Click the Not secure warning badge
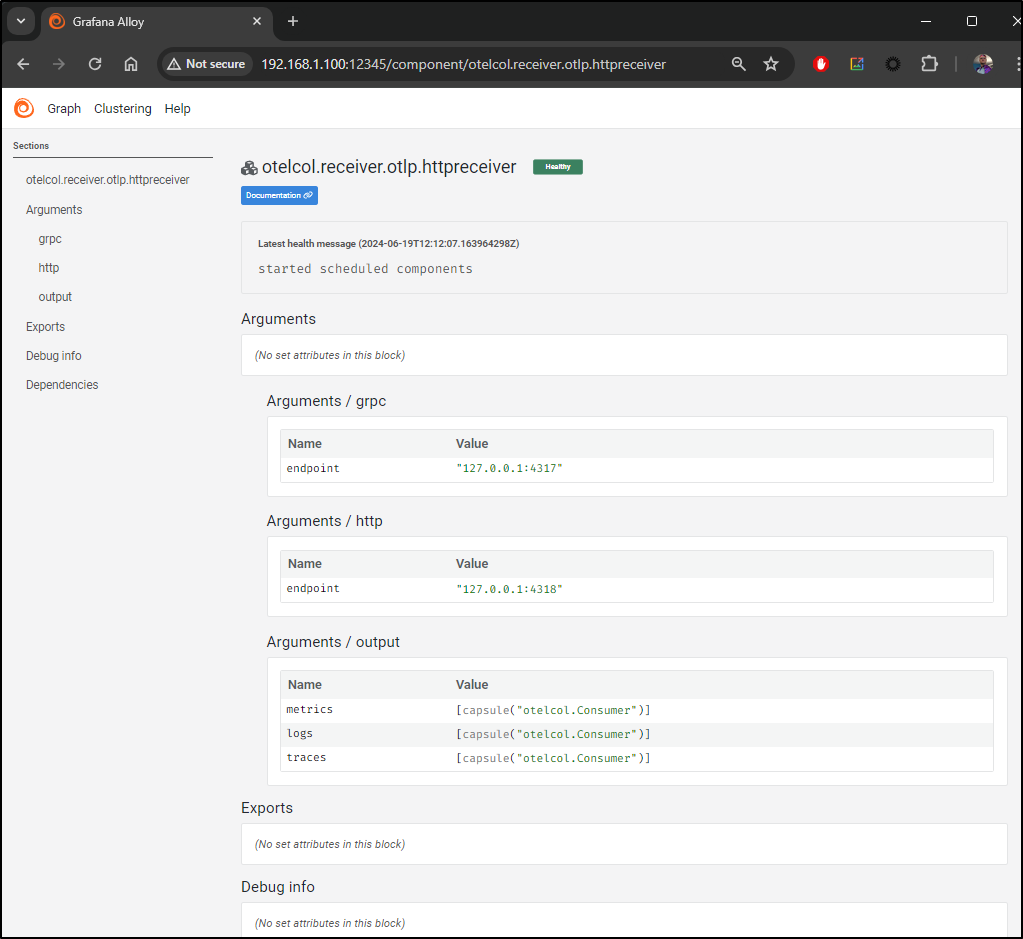 (x=207, y=64)
